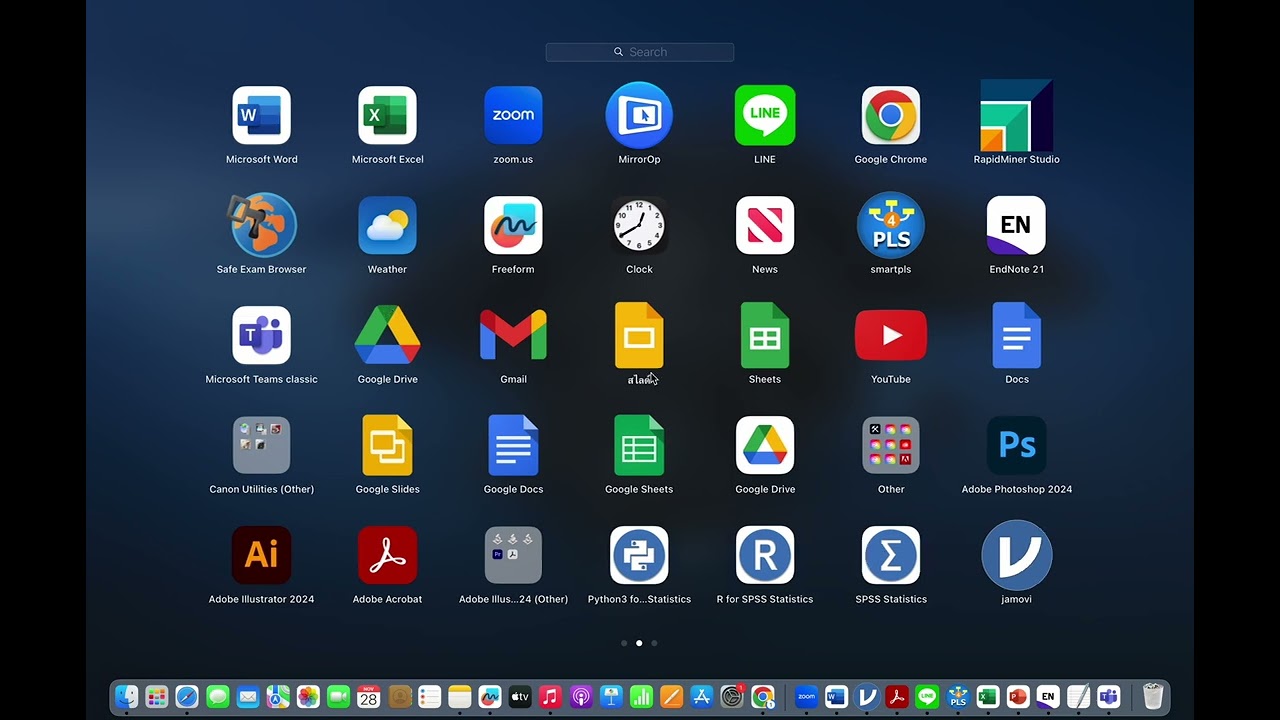This screenshot has width=1280, height=720.
Task: Open the App Store in the Dock
Action: pos(702,697)
